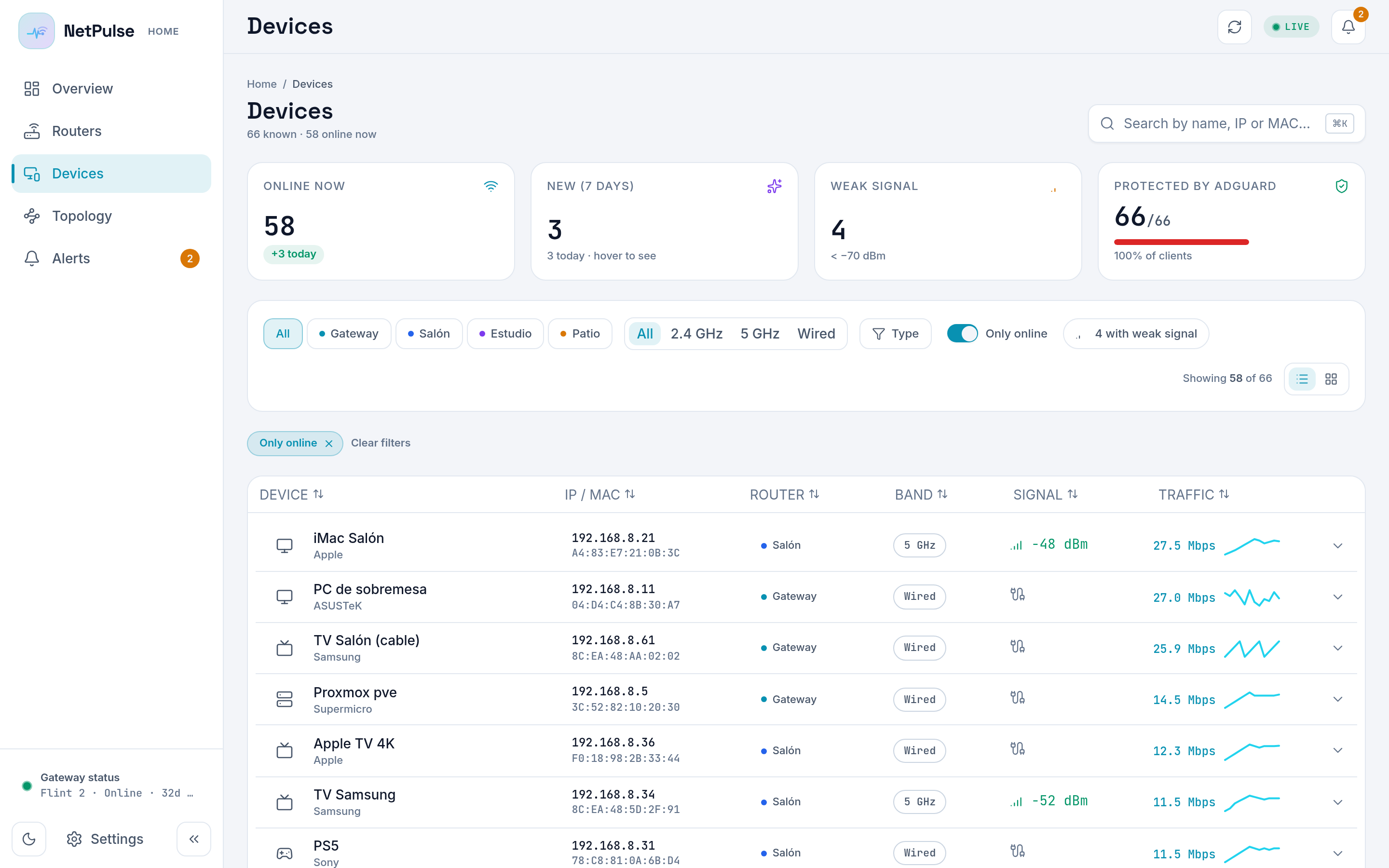Toggle the Only online switch

pos(963,334)
